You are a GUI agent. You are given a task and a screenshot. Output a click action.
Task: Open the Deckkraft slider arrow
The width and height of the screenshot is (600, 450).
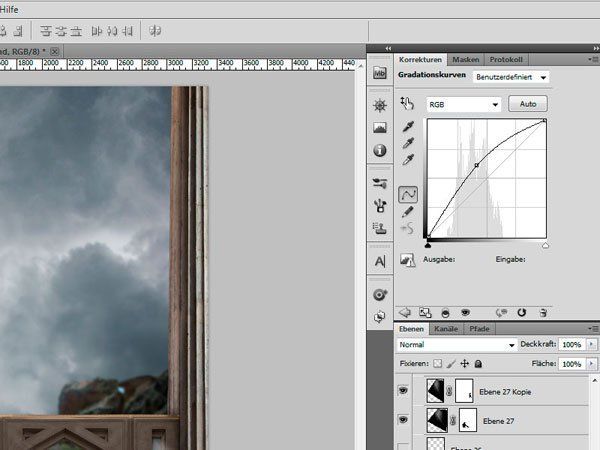(592, 344)
